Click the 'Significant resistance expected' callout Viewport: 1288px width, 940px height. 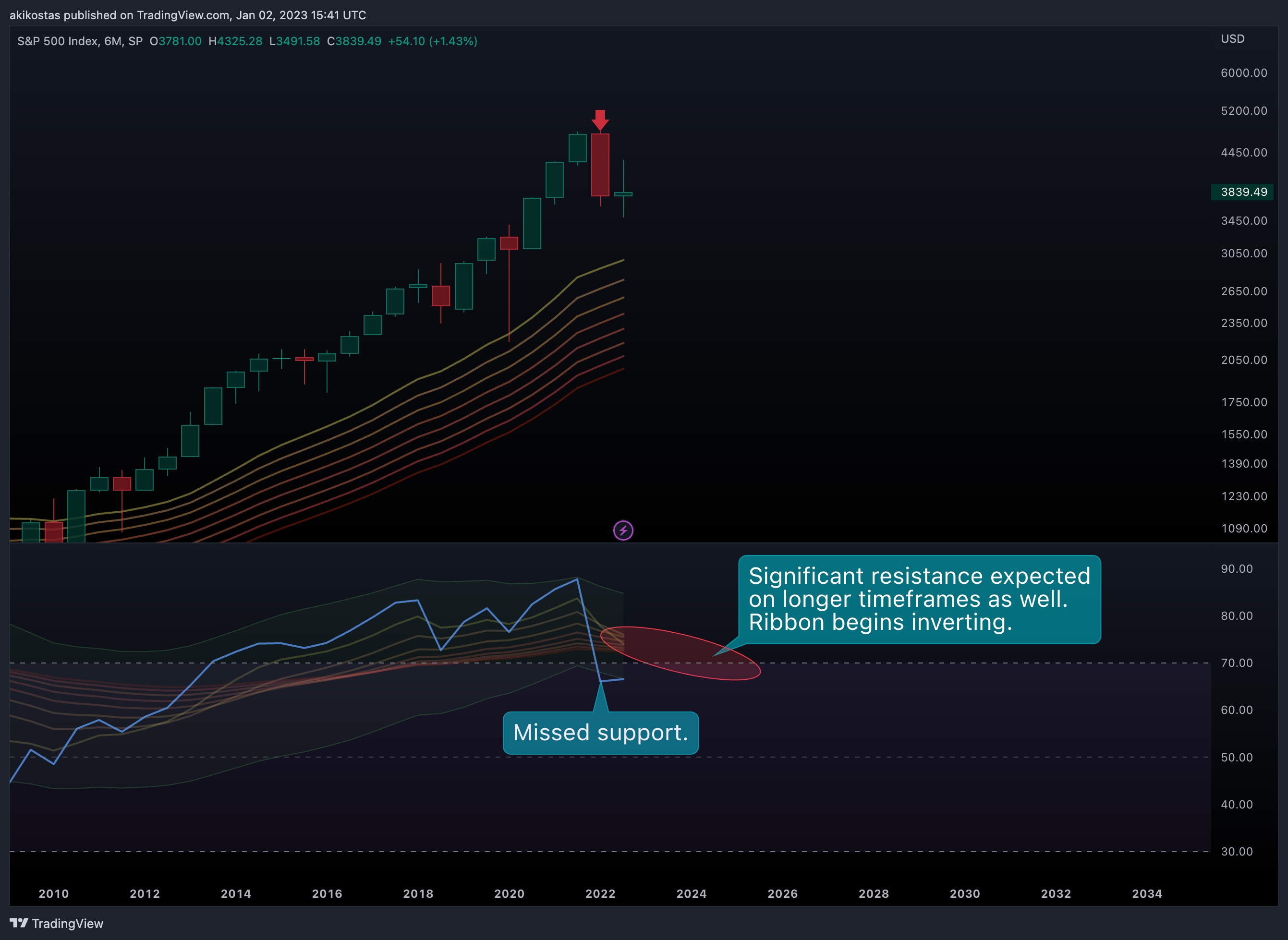[919, 599]
